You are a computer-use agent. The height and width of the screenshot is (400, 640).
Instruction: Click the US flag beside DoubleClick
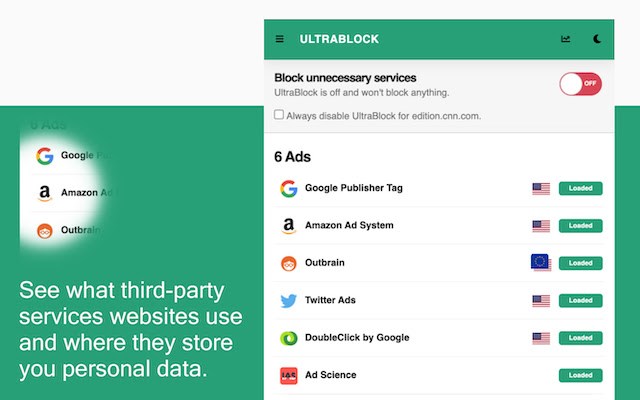[541, 338]
